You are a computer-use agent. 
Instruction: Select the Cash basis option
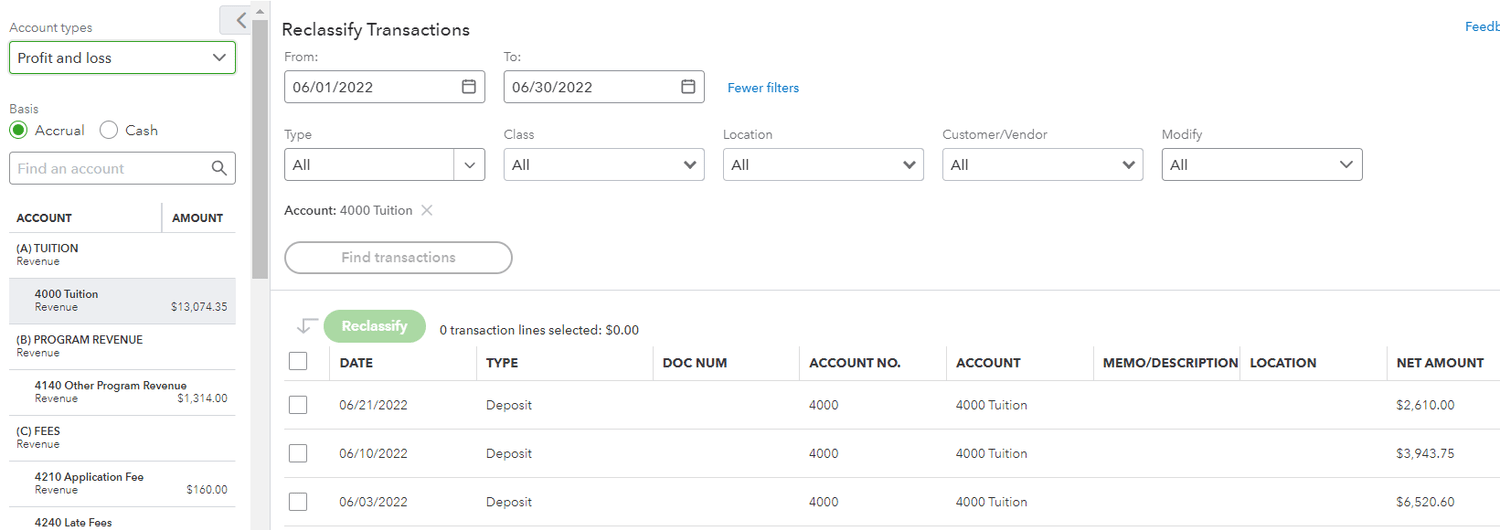pyautogui.click(x=109, y=130)
